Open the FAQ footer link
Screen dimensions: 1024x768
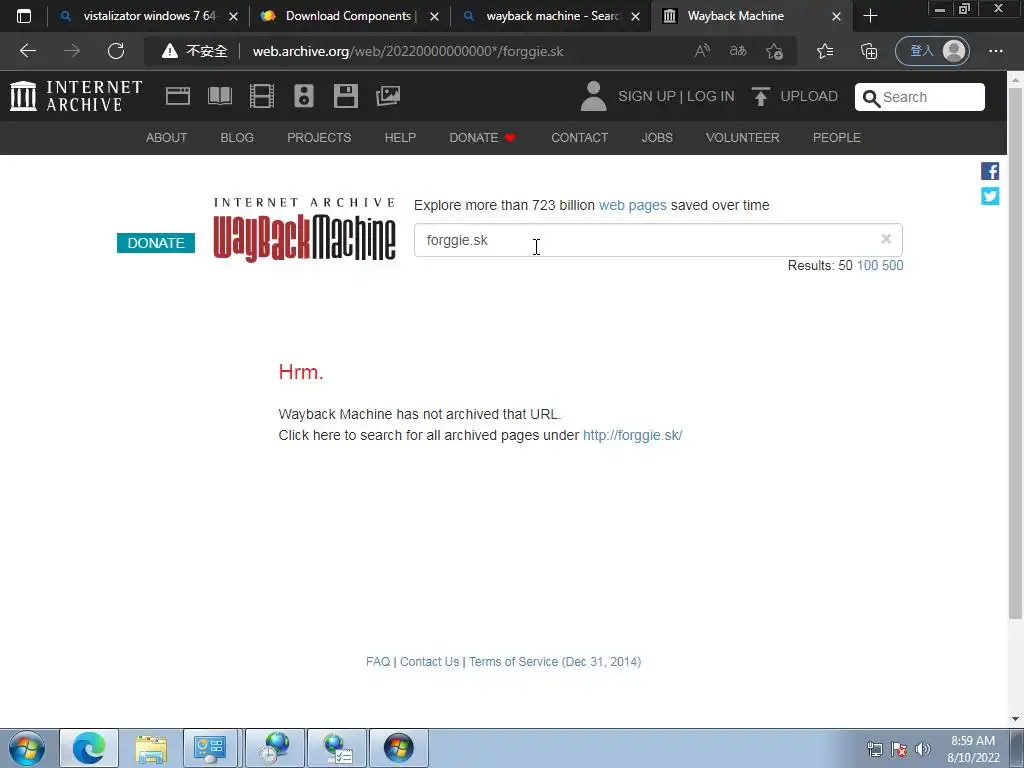[378, 662]
